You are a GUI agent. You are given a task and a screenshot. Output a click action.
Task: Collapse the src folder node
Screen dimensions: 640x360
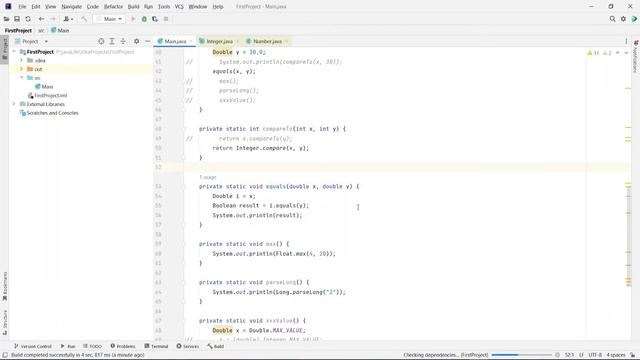[x=22, y=78]
